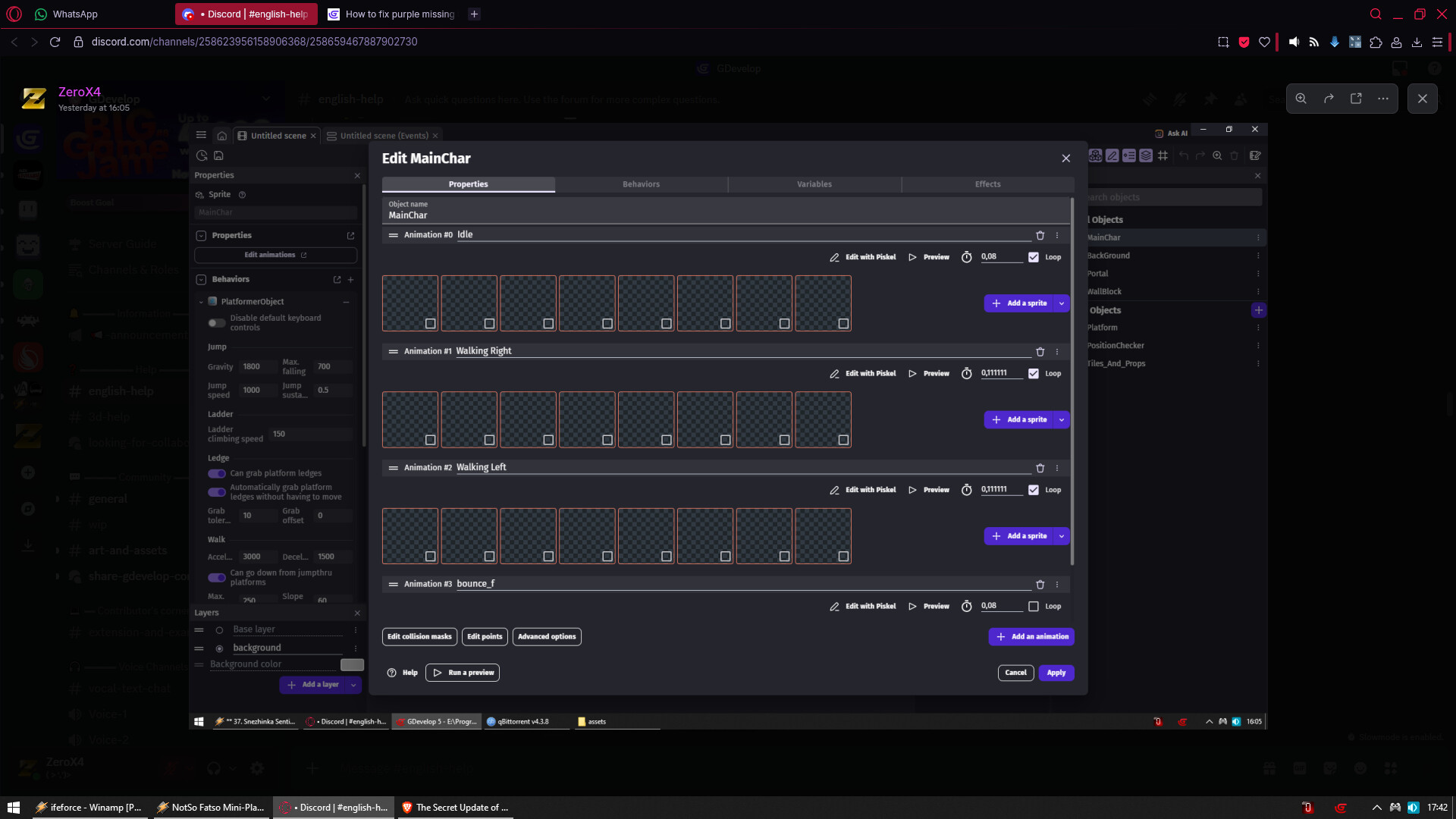Click the Edit collision masks button
The image size is (1456, 819).
tap(419, 637)
